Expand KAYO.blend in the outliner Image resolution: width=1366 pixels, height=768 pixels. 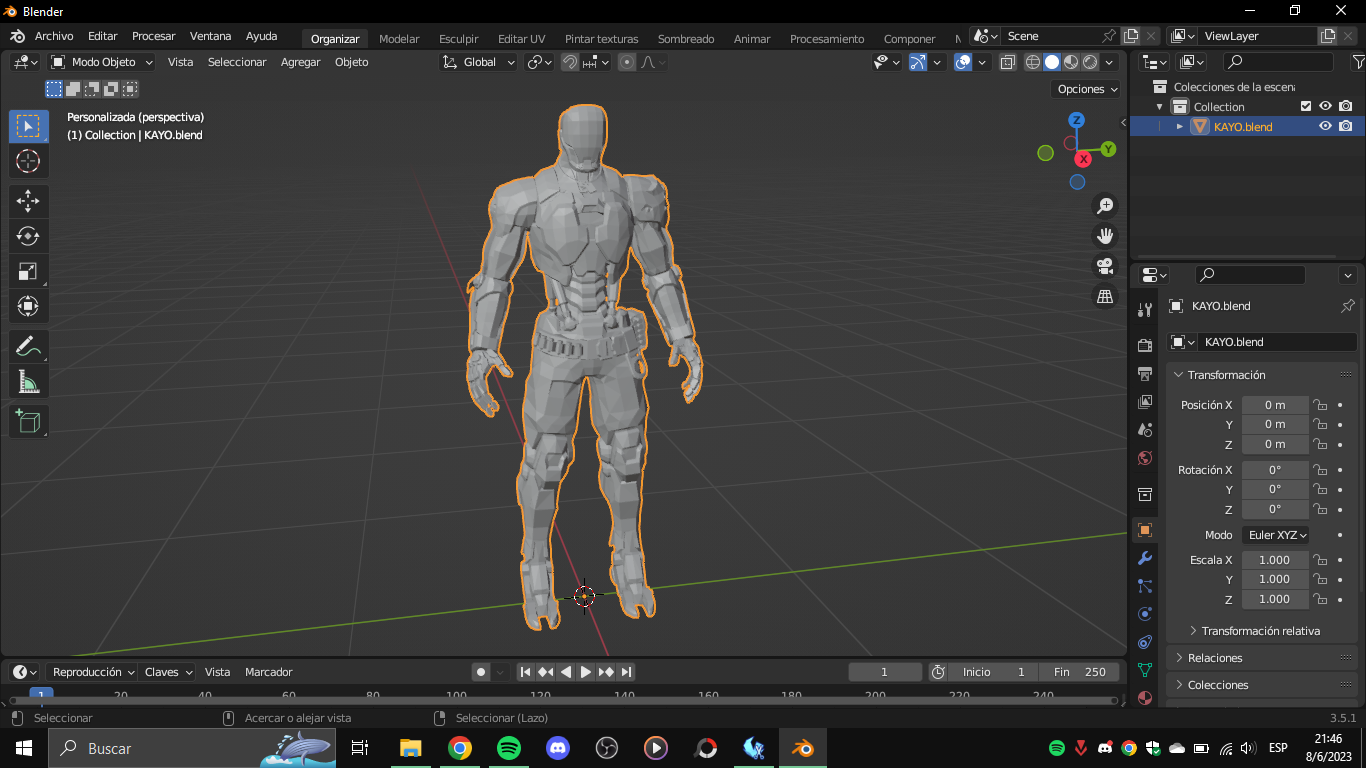1180,127
